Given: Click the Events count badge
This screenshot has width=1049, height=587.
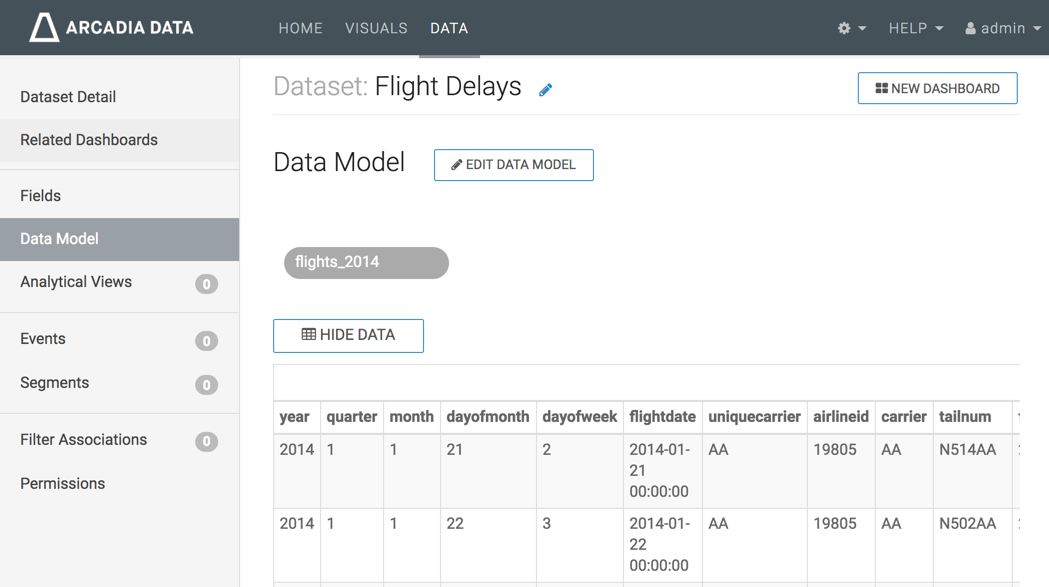Looking at the screenshot, I should tap(206, 341).
